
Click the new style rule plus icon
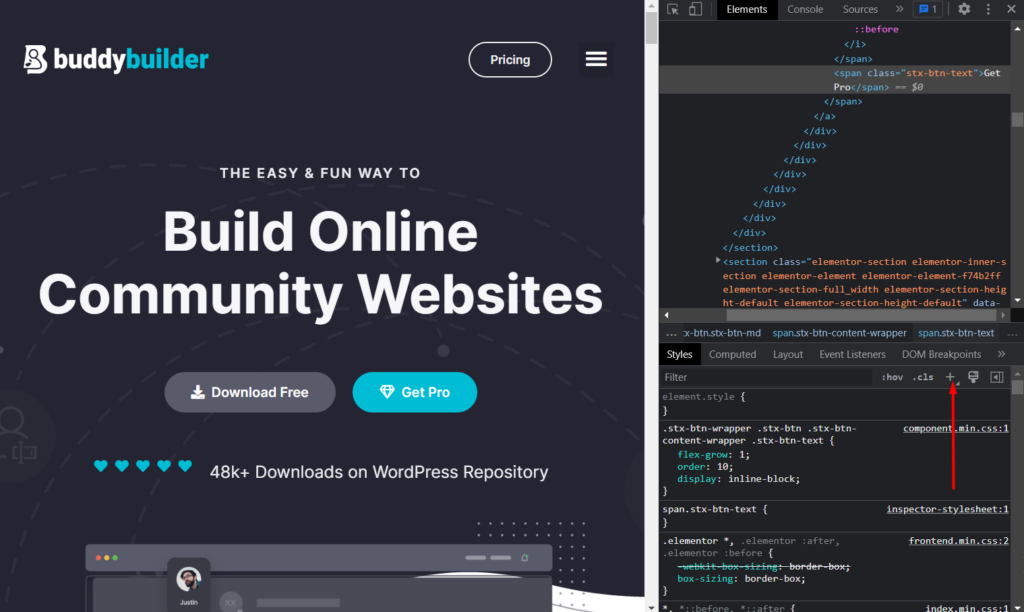point(950,377)
